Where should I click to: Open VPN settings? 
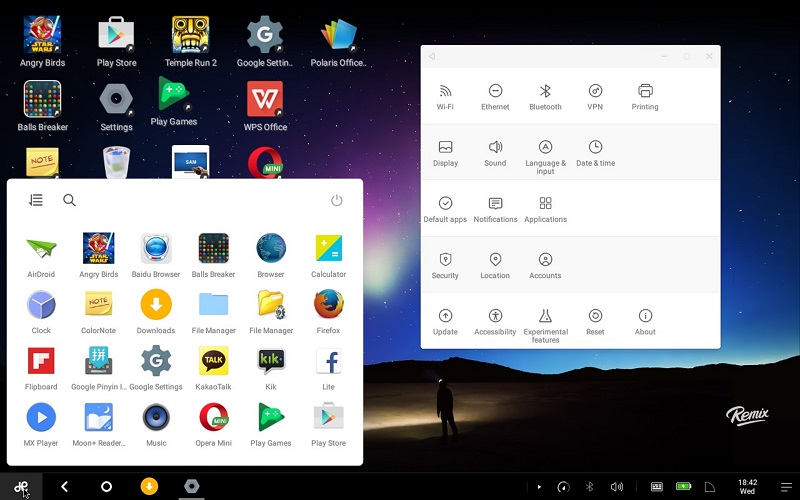pos(595,96)
